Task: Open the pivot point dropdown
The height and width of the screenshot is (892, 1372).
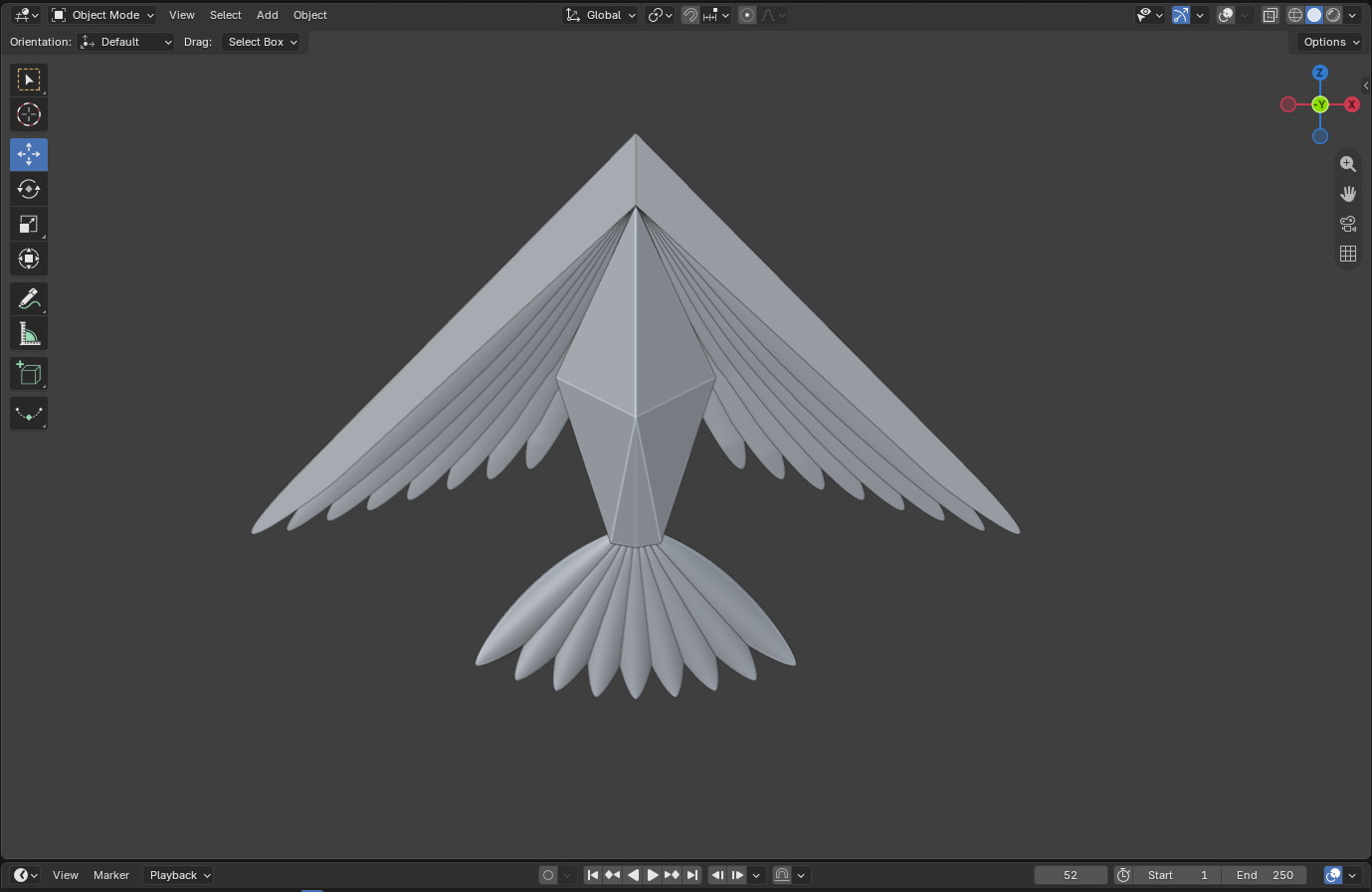Action: click(x=660, y=15)
